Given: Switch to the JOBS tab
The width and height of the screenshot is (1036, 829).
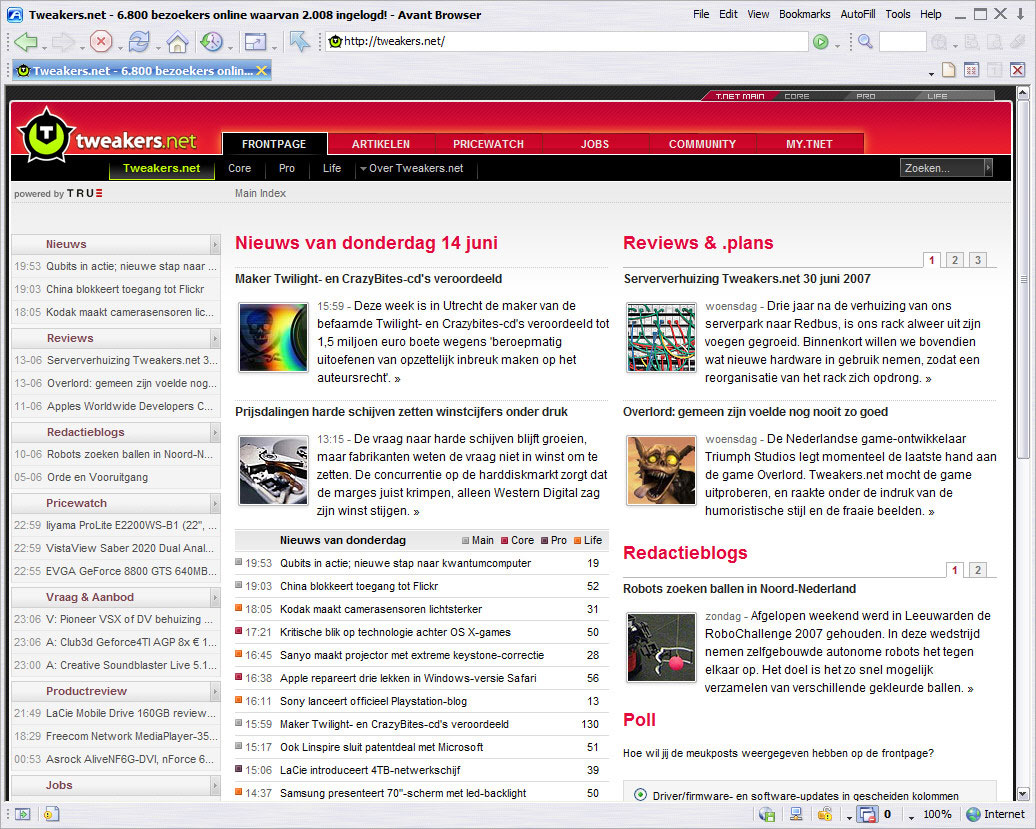Looking at the screenshot, I should point(595,144).
